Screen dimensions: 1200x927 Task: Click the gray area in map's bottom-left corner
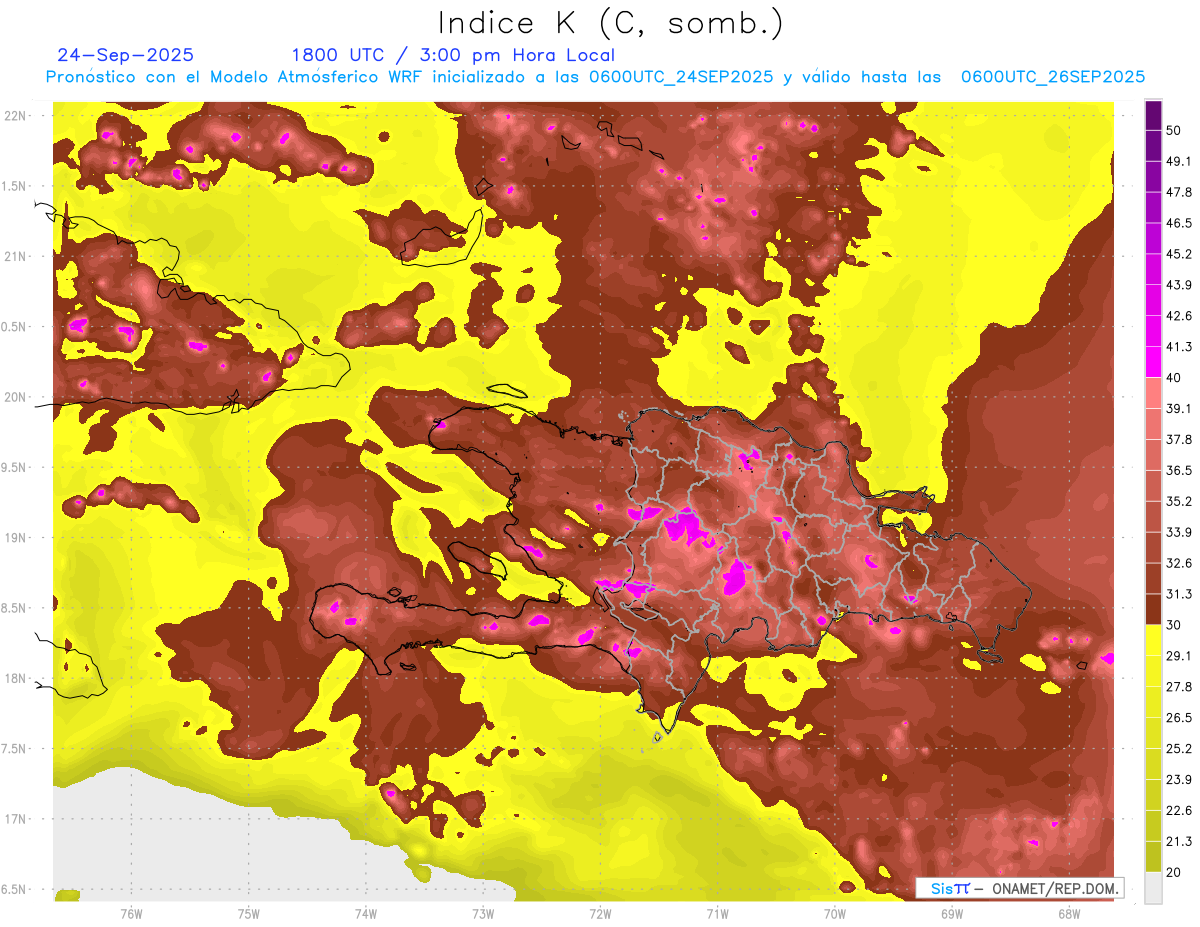150,850
